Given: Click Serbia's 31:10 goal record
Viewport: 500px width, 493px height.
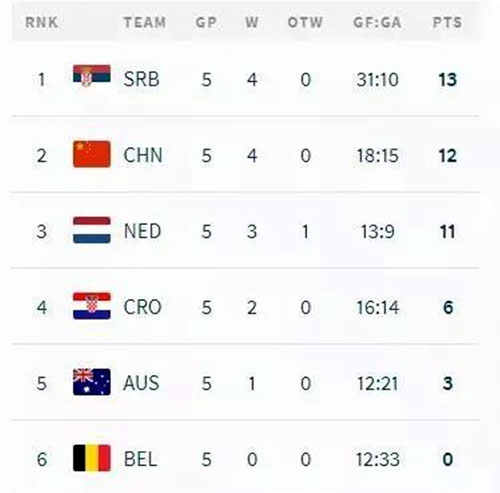Looking at the screenshot, I should pos(377,80).
